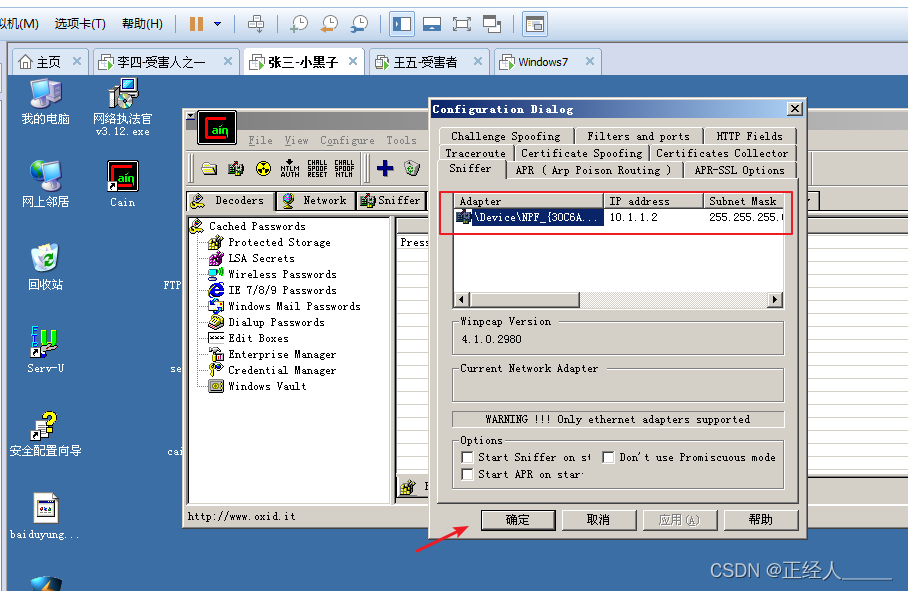Toggle Don't use Promiscuous mode checkbox
The image size is (908, 591).
[608, 457]
